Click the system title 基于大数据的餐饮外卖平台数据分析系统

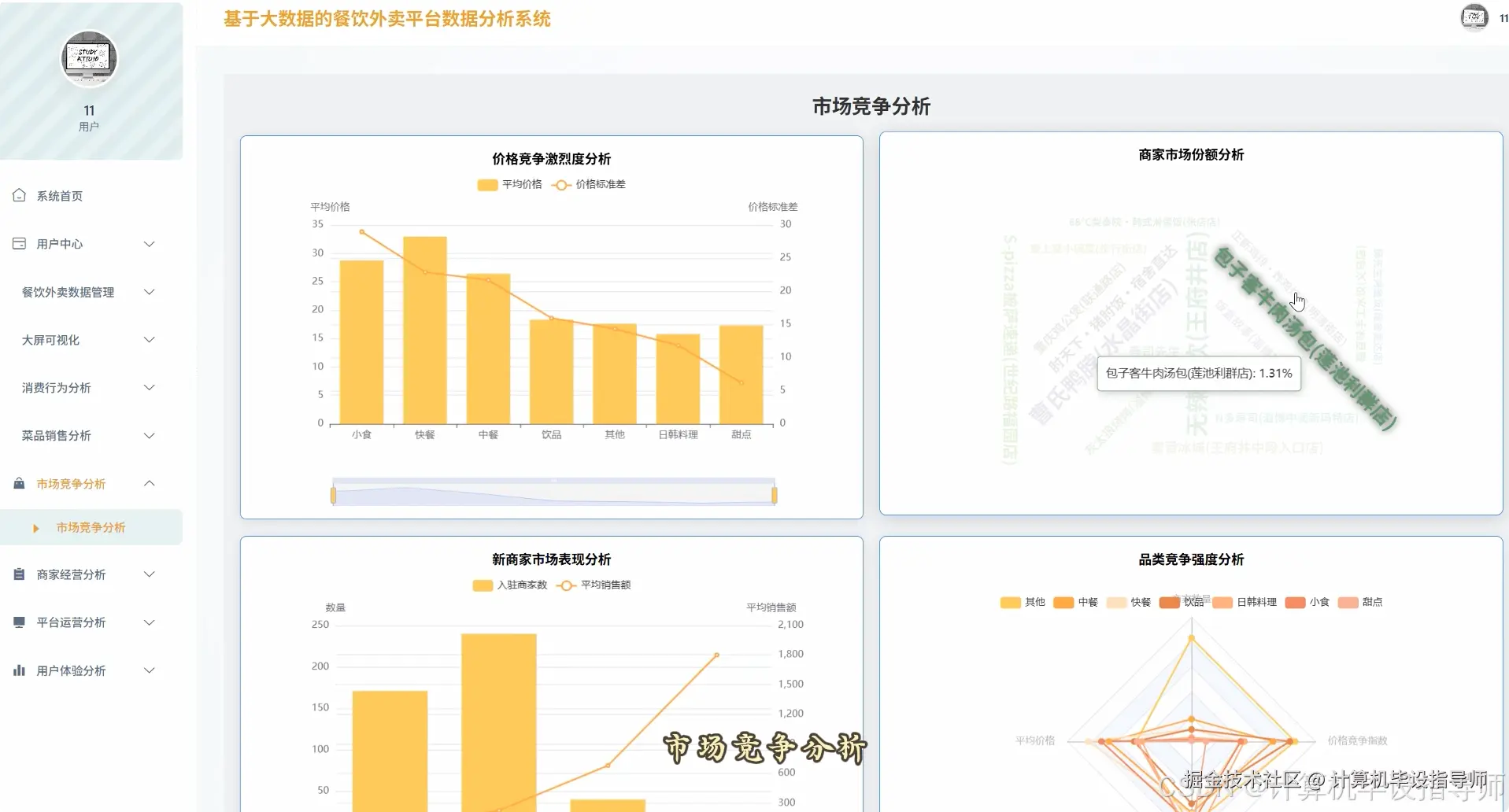(x=387, y=19)
